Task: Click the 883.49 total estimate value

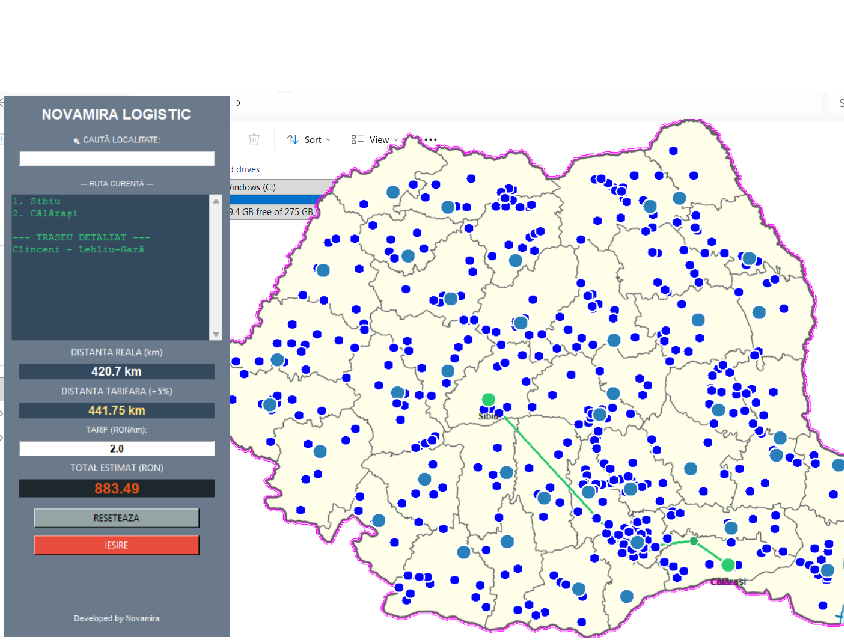Action: click(x=117, y=488)
